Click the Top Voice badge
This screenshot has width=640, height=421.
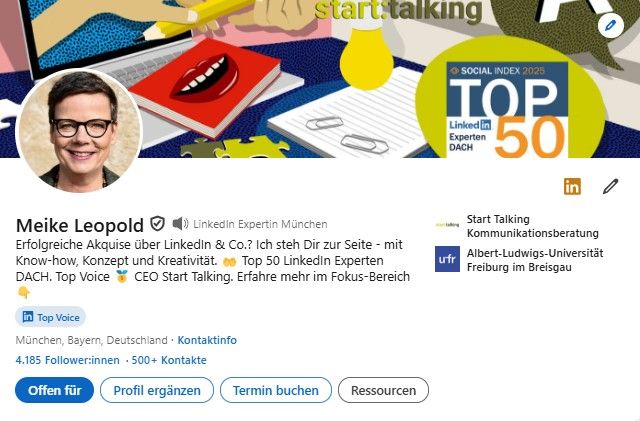point(50,317)
